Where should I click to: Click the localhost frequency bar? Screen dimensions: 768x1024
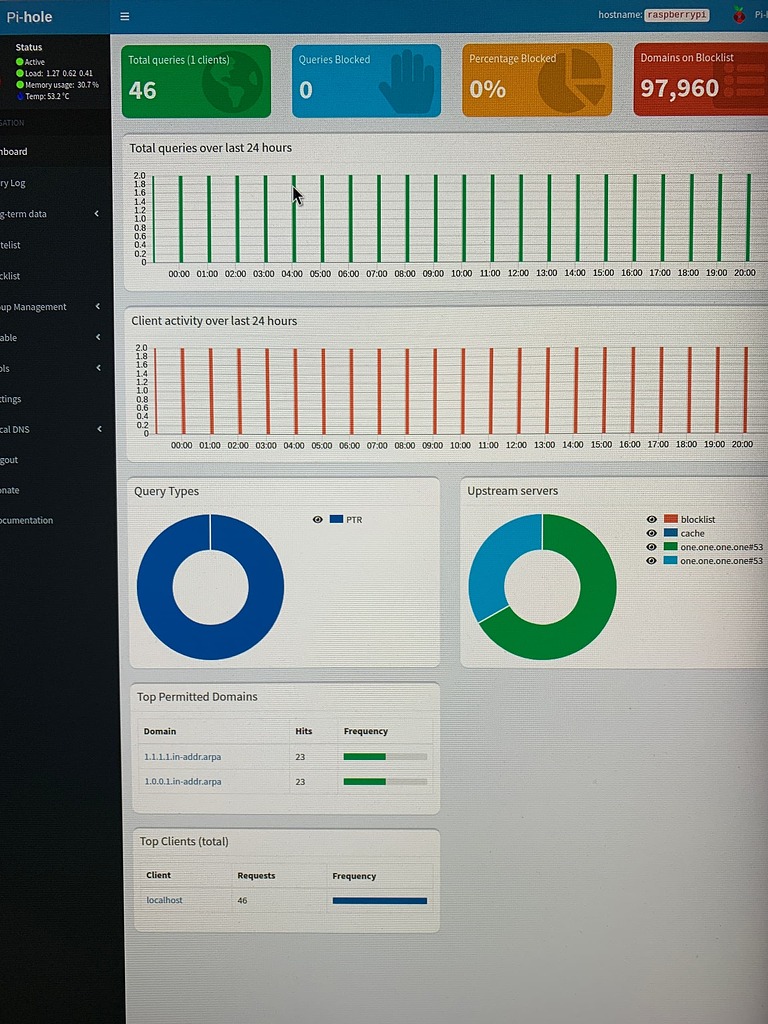379,901
